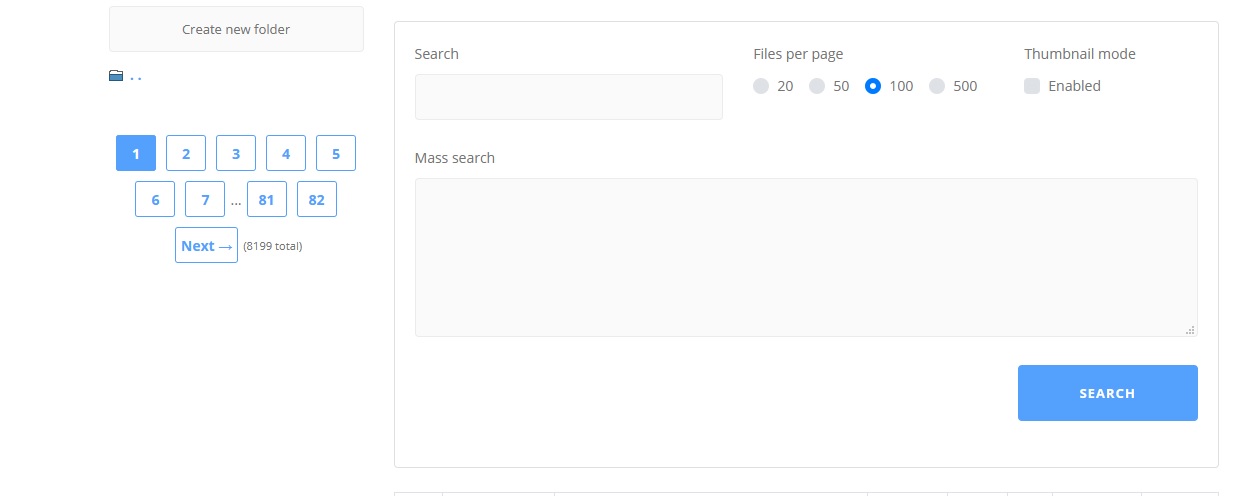Open page 5 of results
The image size is (1250, 496).
pyautogui.click(x=336, y=153)
